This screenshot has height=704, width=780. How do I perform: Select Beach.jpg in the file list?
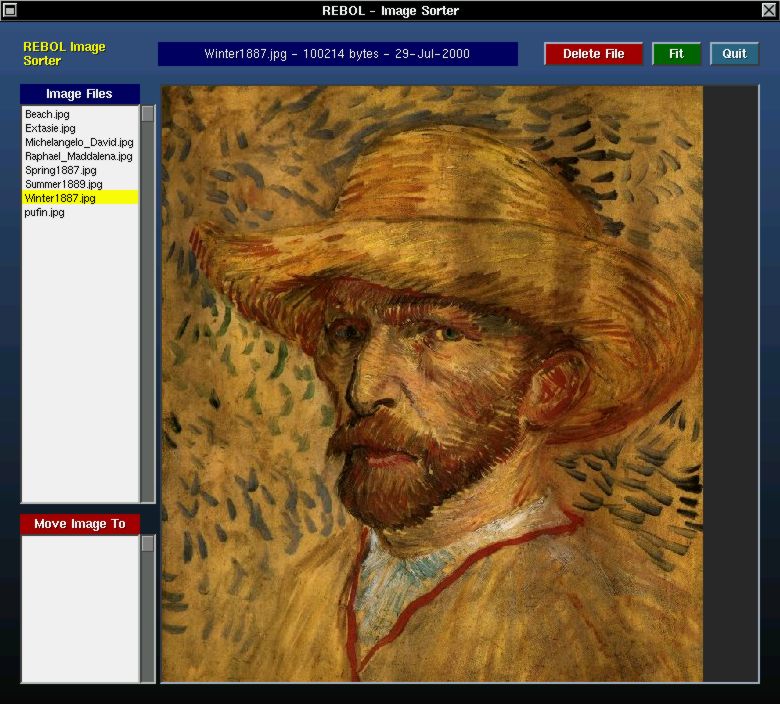point(47,115)
